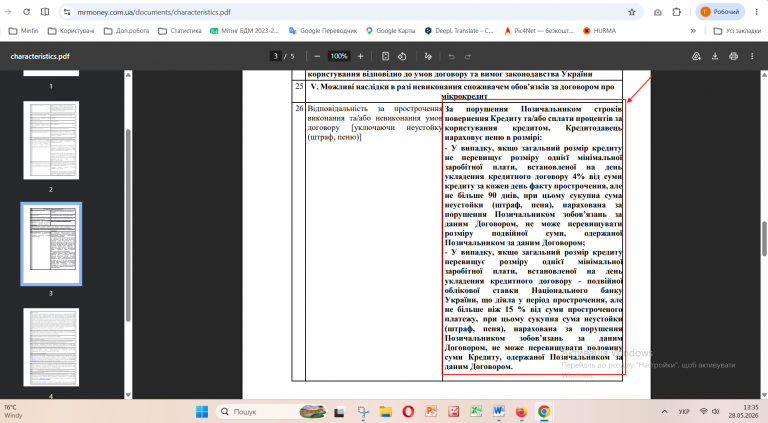768x423 pixels.
Task: Open PDF viewer more actions menu
Action: [x=752, y=56]
